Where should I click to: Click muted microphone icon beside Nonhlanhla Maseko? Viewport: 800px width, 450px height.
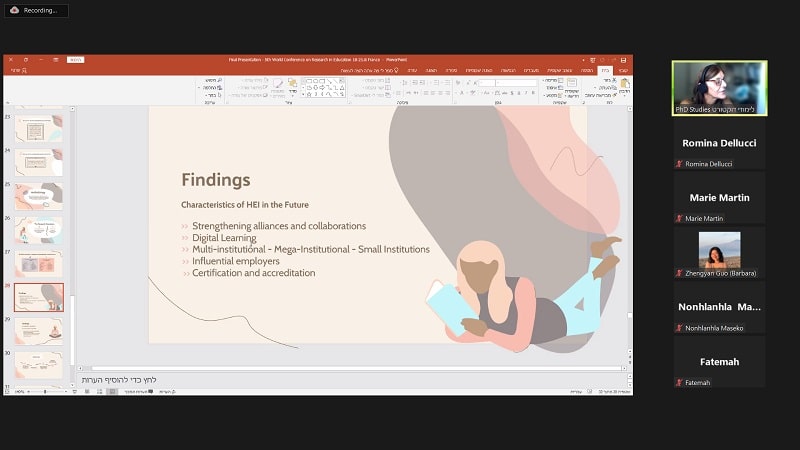pos(679,328)
